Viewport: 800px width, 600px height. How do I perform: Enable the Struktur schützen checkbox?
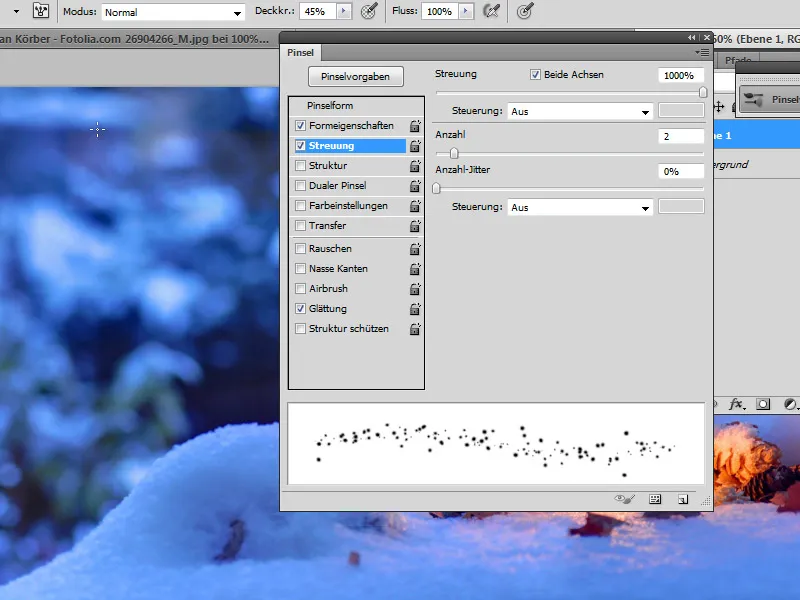click(301, 329)
